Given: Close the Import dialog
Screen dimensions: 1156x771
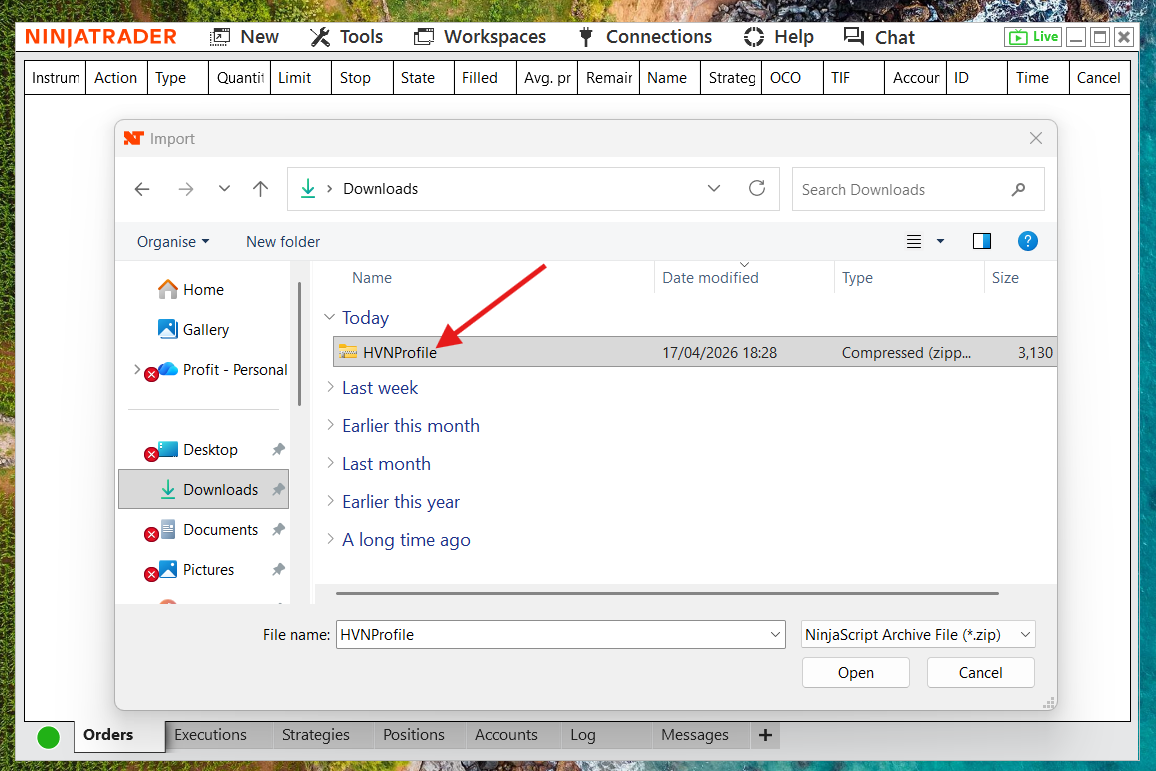Looking at the screenshot, I should (x=1036, y=139).
